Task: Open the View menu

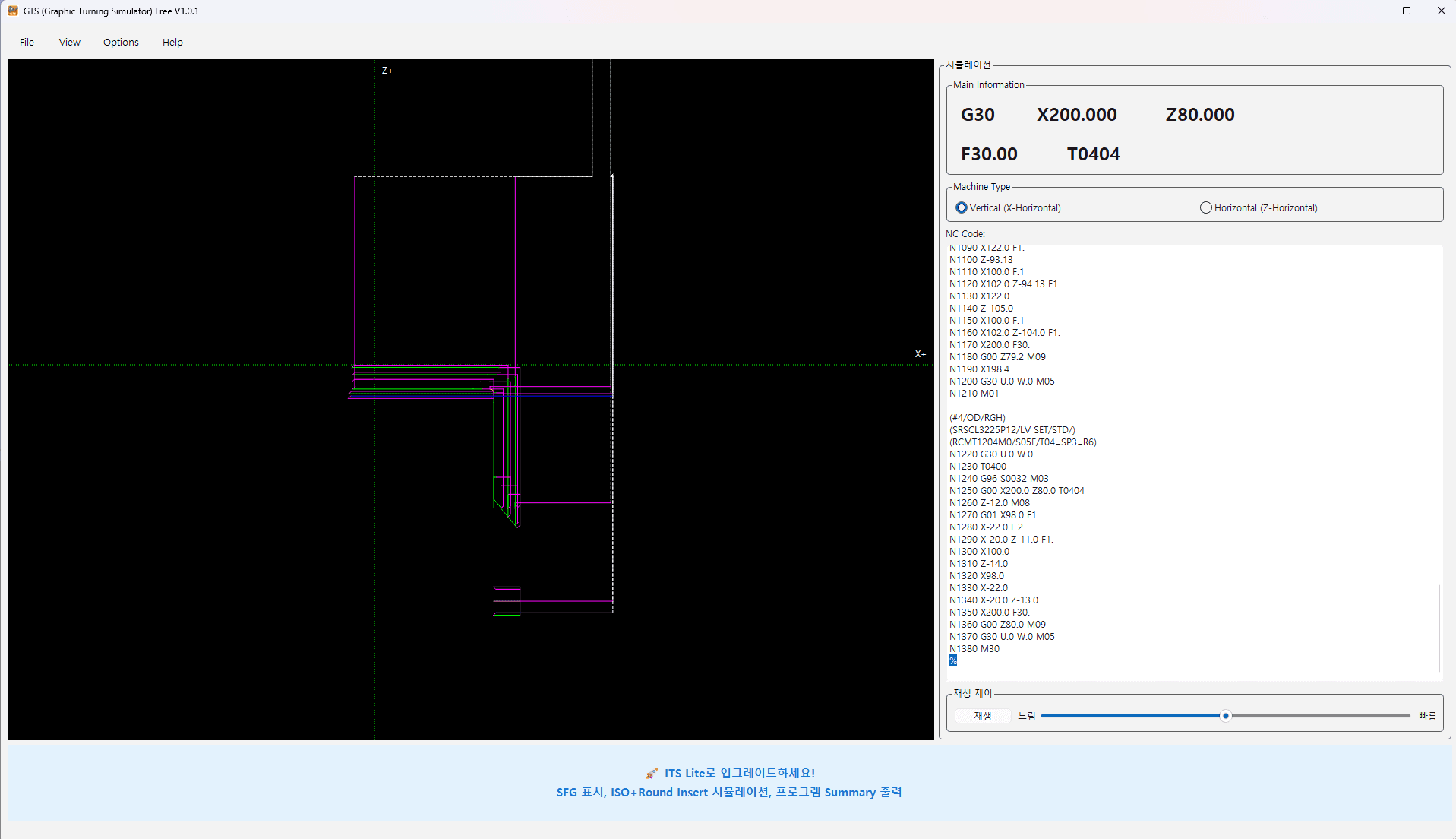Action: (x=69, y=42)
